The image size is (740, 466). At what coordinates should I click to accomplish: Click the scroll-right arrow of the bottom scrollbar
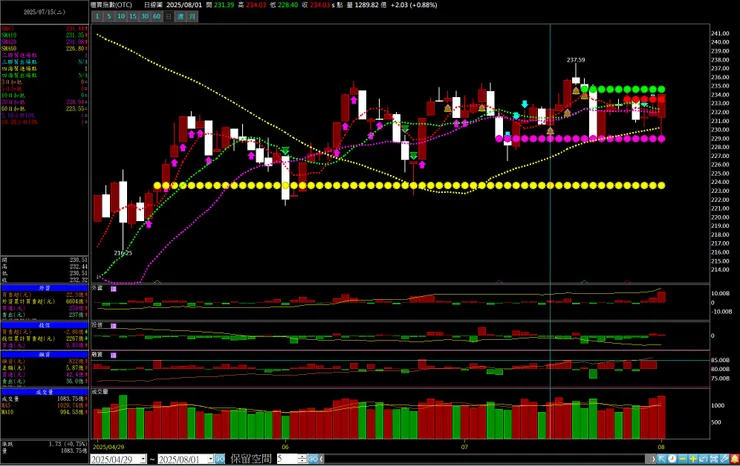click(x=652, y=458)
